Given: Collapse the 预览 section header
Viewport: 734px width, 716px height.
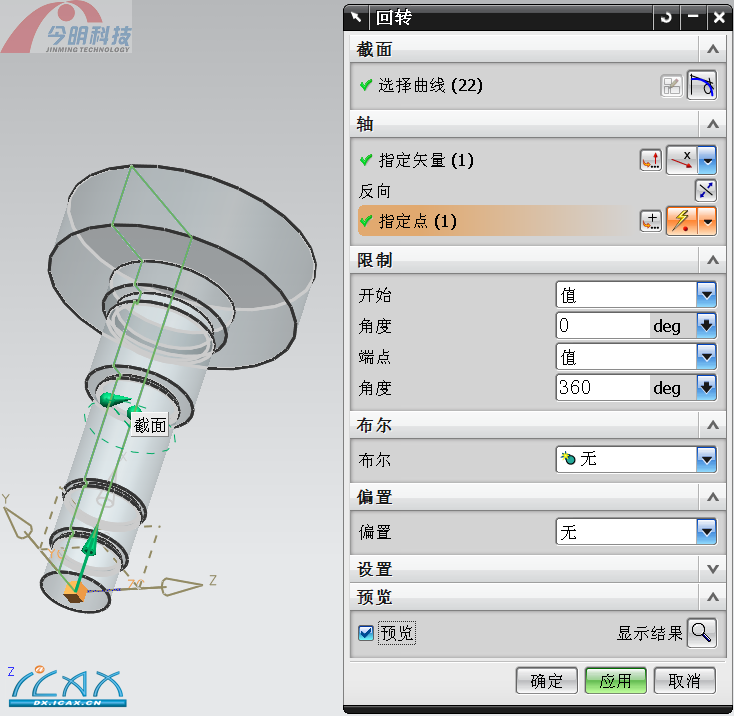Looking at the screenshot, I should pyautogui.click(x=712, y=597).
